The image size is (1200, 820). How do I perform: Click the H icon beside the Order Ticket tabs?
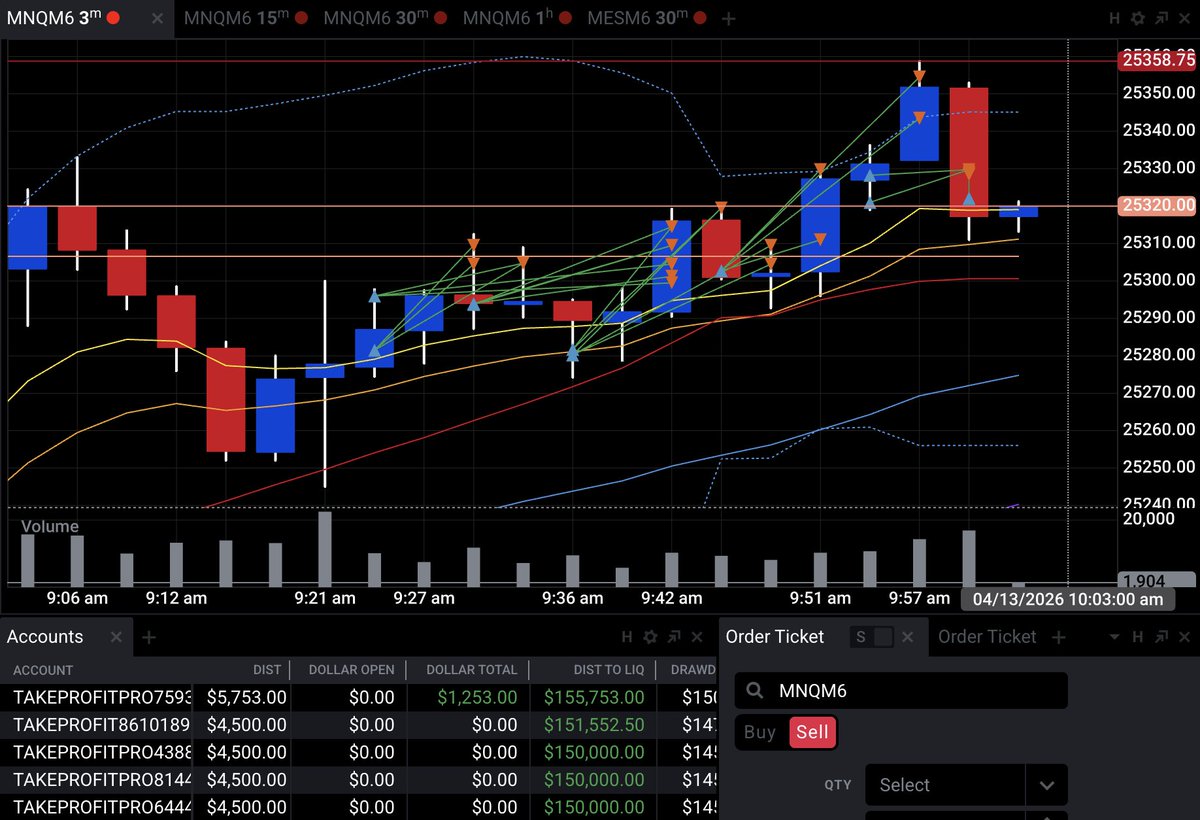tap(1138, 637)
